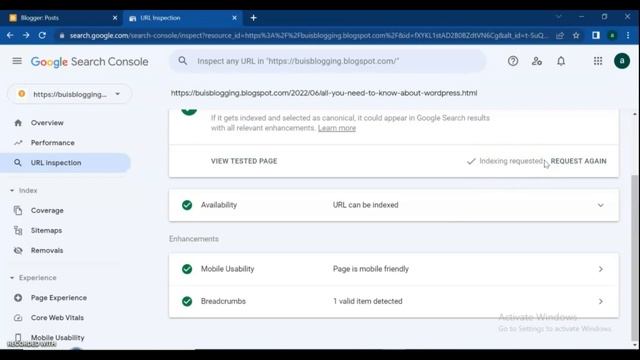This screenshot has height=360, width=640.
Task: Click the search magnifier icon in inspect bar
Action: coord(182,61)
